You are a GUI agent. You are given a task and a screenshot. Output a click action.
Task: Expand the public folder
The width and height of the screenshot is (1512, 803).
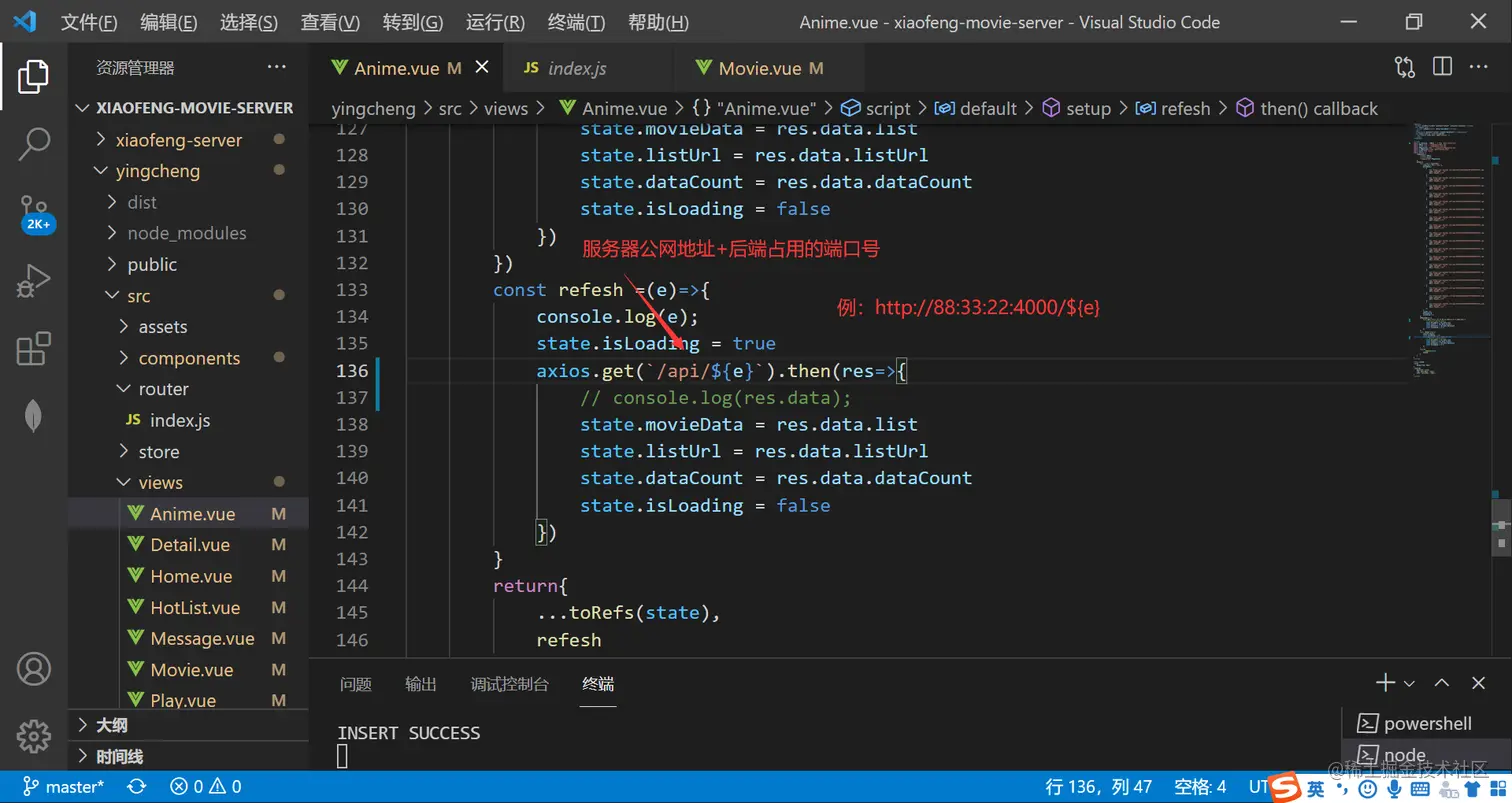click(188, 264)
